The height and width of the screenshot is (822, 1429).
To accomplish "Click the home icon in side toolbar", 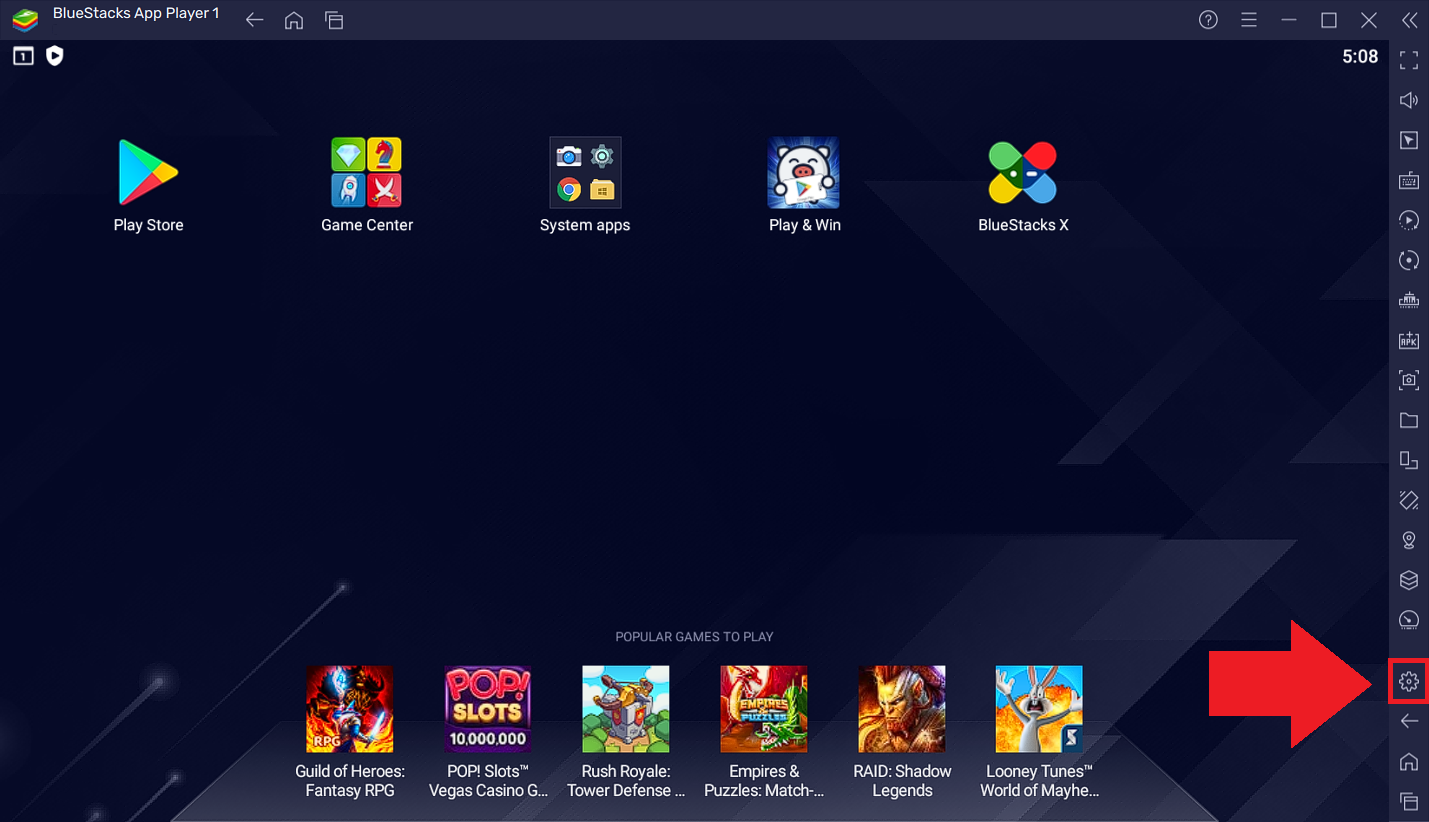I will [1409, 762].
